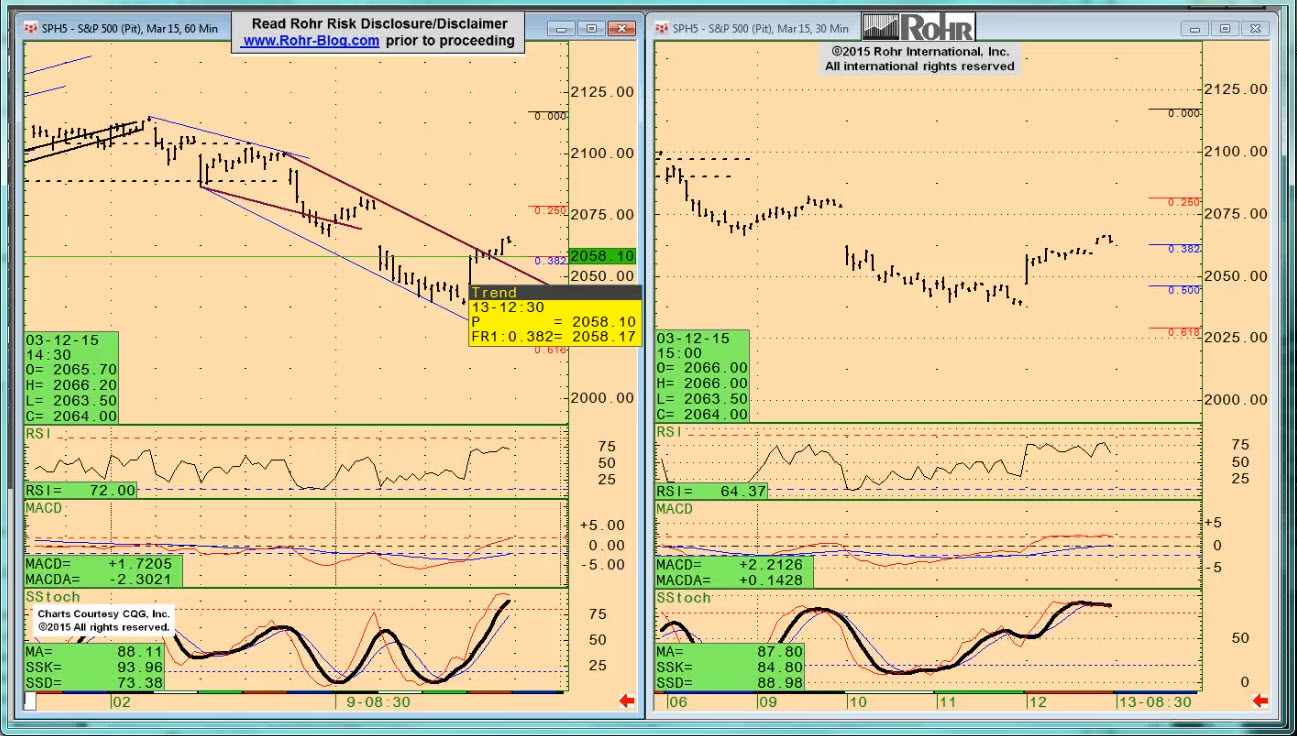Click the 0.618 Fibonacci level on the 30 Min chart
Screen dimensions: 1297x736
coord(1184,332)
